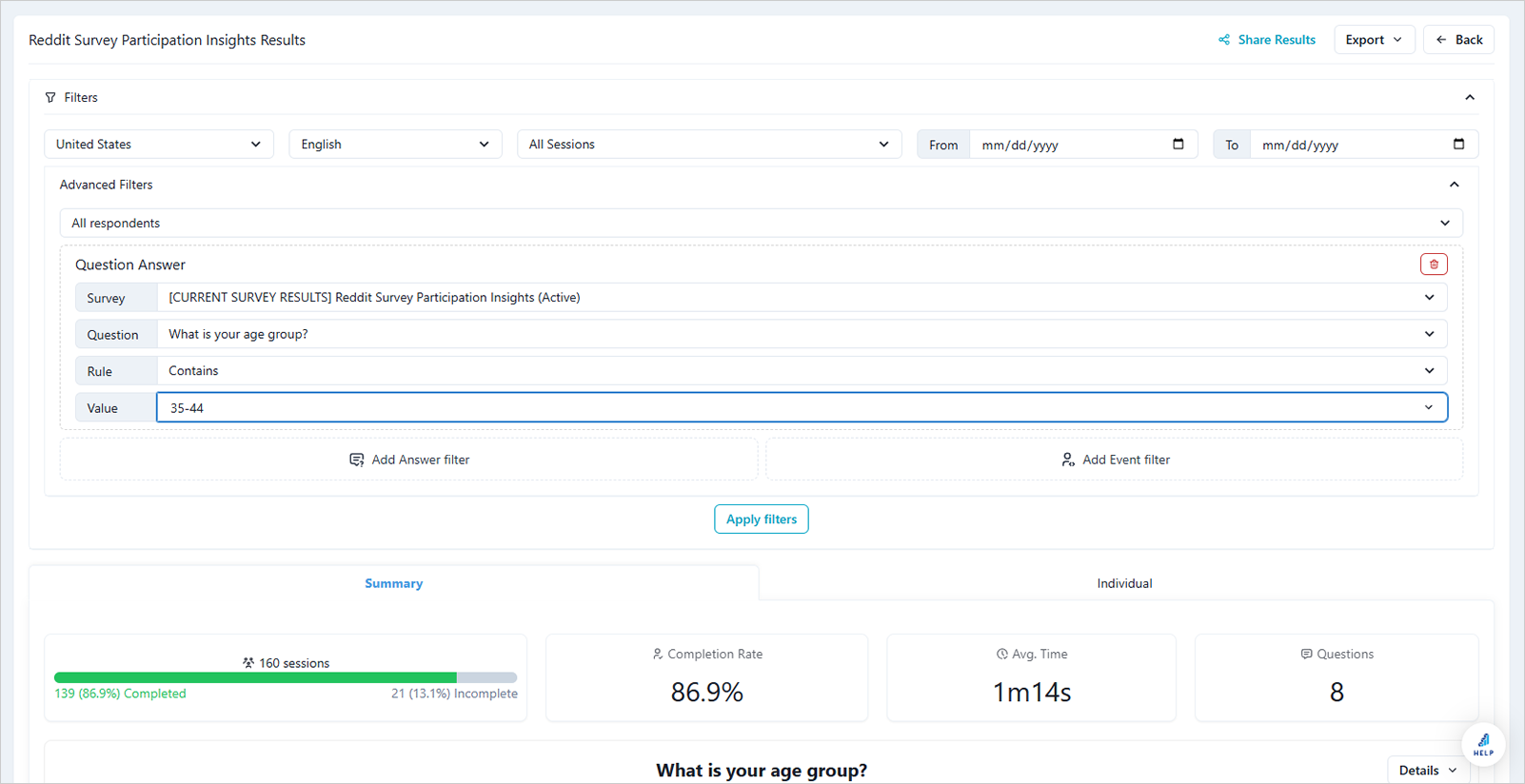Image resolution: width=1525 pixels, height=784 pixels.
Task: Open the United States country dropdown
Action: click(159, 144)
